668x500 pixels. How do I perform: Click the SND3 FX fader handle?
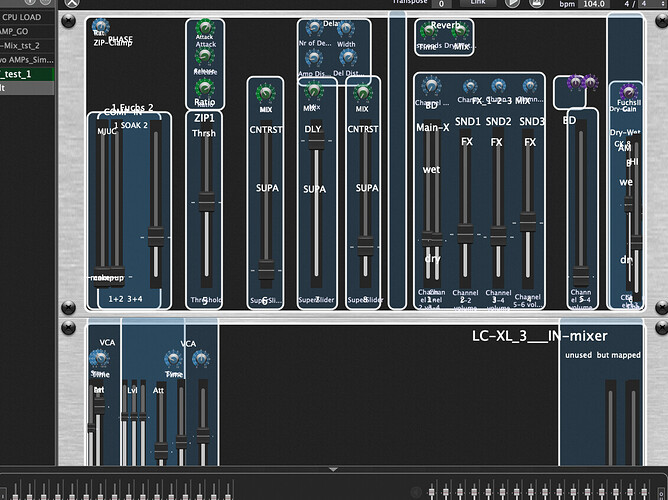click(527, 222)
